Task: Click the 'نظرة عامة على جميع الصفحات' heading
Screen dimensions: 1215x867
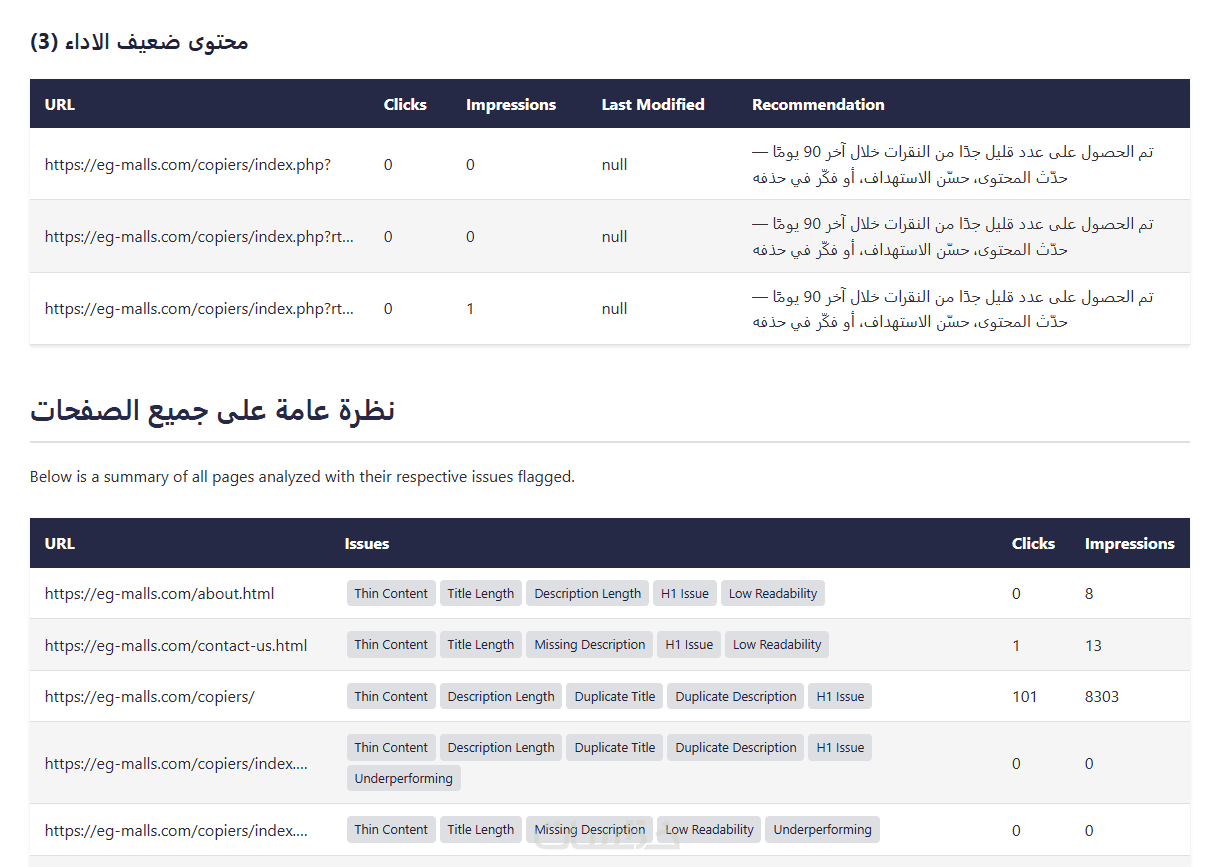Action: [x=212, y=410]
